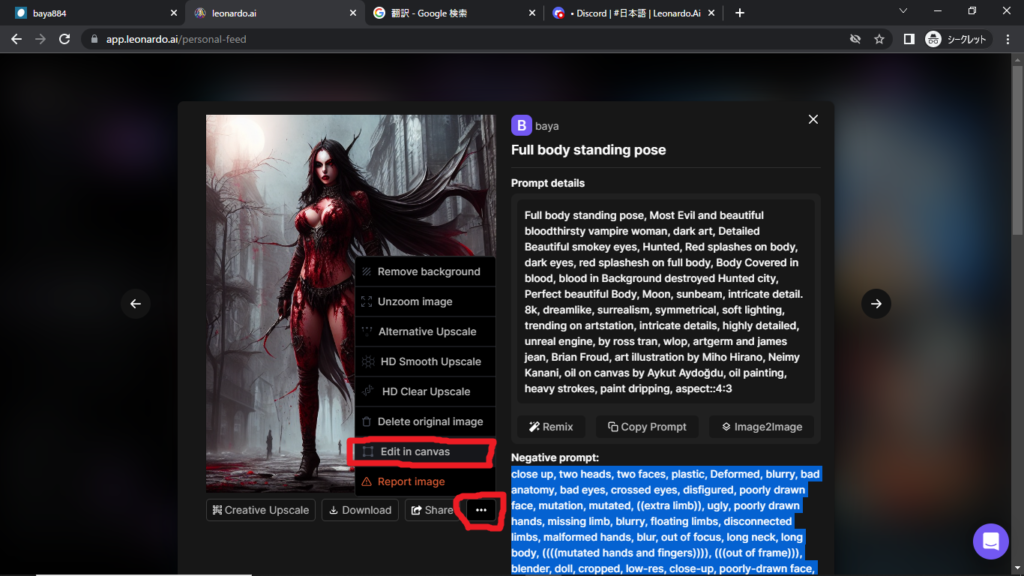
Task: Click the three-dots more options button
Action: point(481,510)
